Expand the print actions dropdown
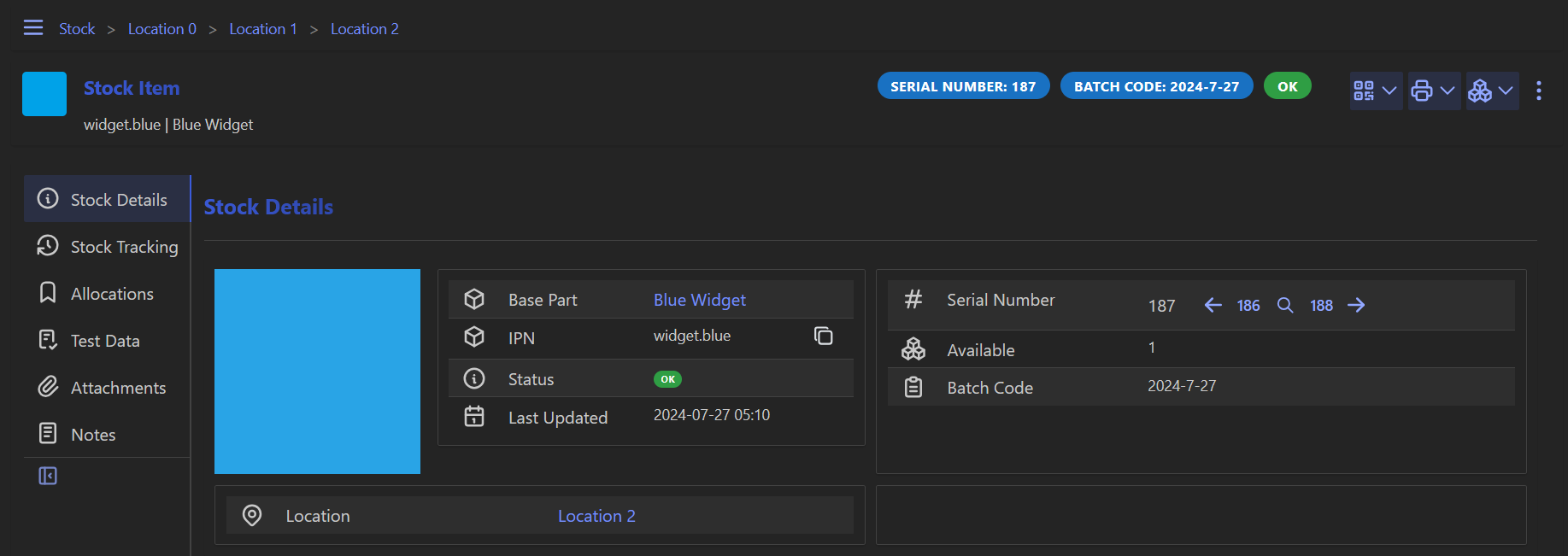 [x=1433, y=91]
